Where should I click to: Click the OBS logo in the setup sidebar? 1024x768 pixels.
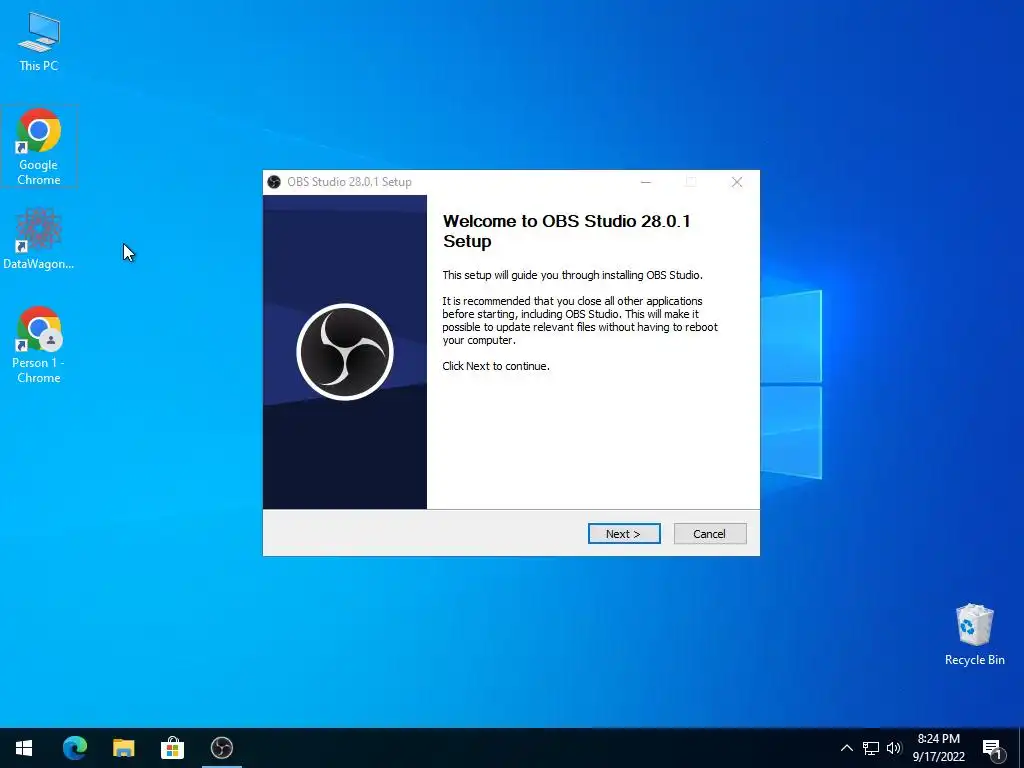click(x=345, y=352)
